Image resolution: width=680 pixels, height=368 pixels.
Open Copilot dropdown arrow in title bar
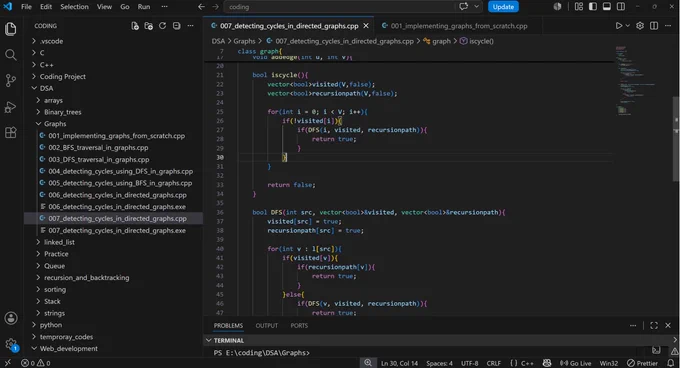click(477, 7)
